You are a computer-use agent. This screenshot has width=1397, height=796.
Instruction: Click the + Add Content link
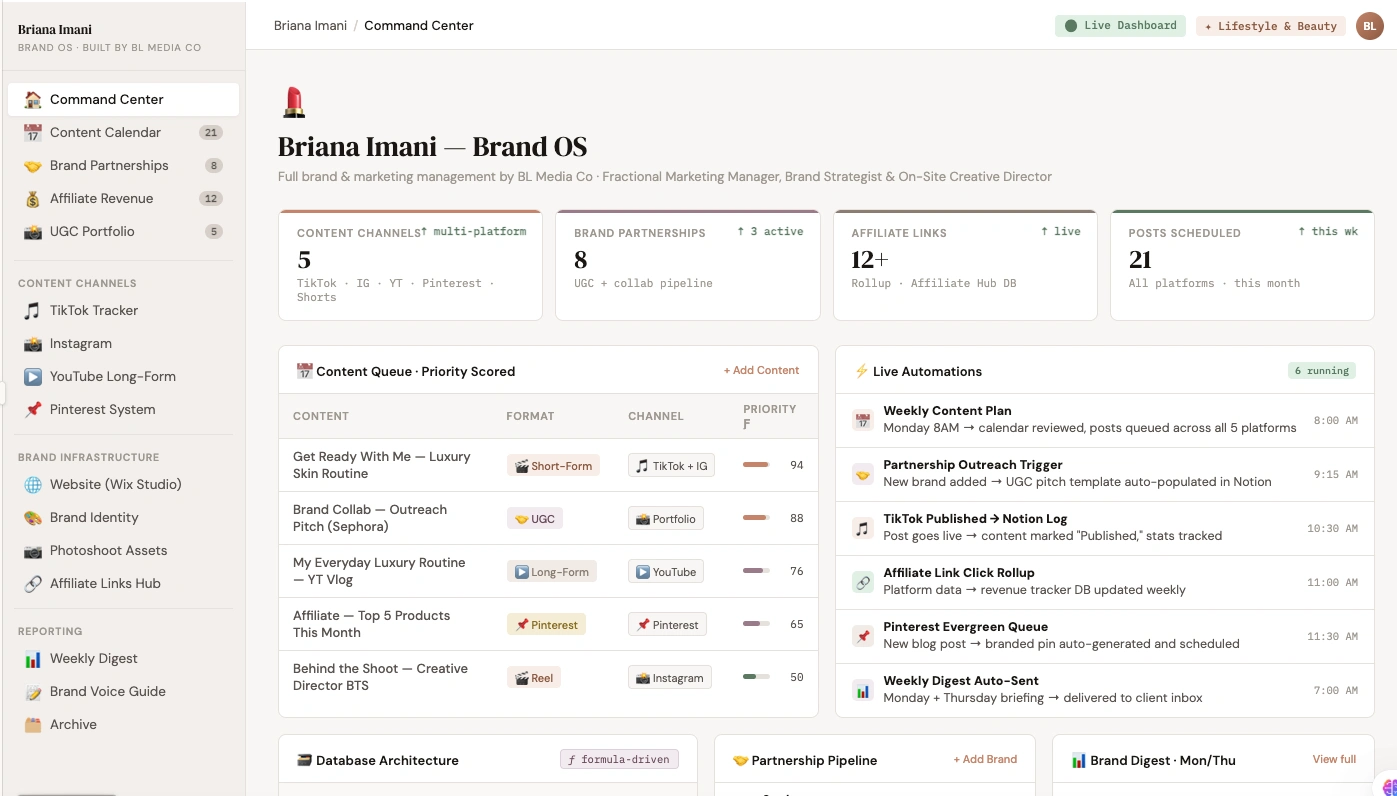[761, 371]
